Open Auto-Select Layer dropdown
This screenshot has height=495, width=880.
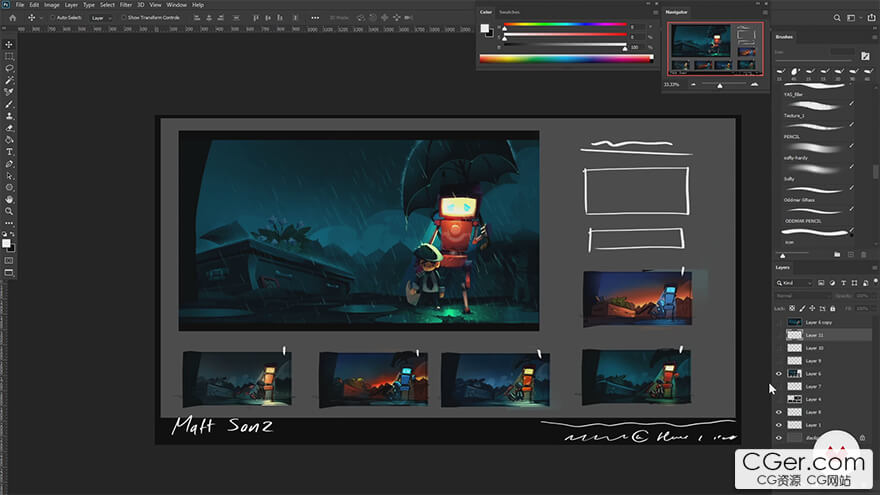click(x=101, y=18)
